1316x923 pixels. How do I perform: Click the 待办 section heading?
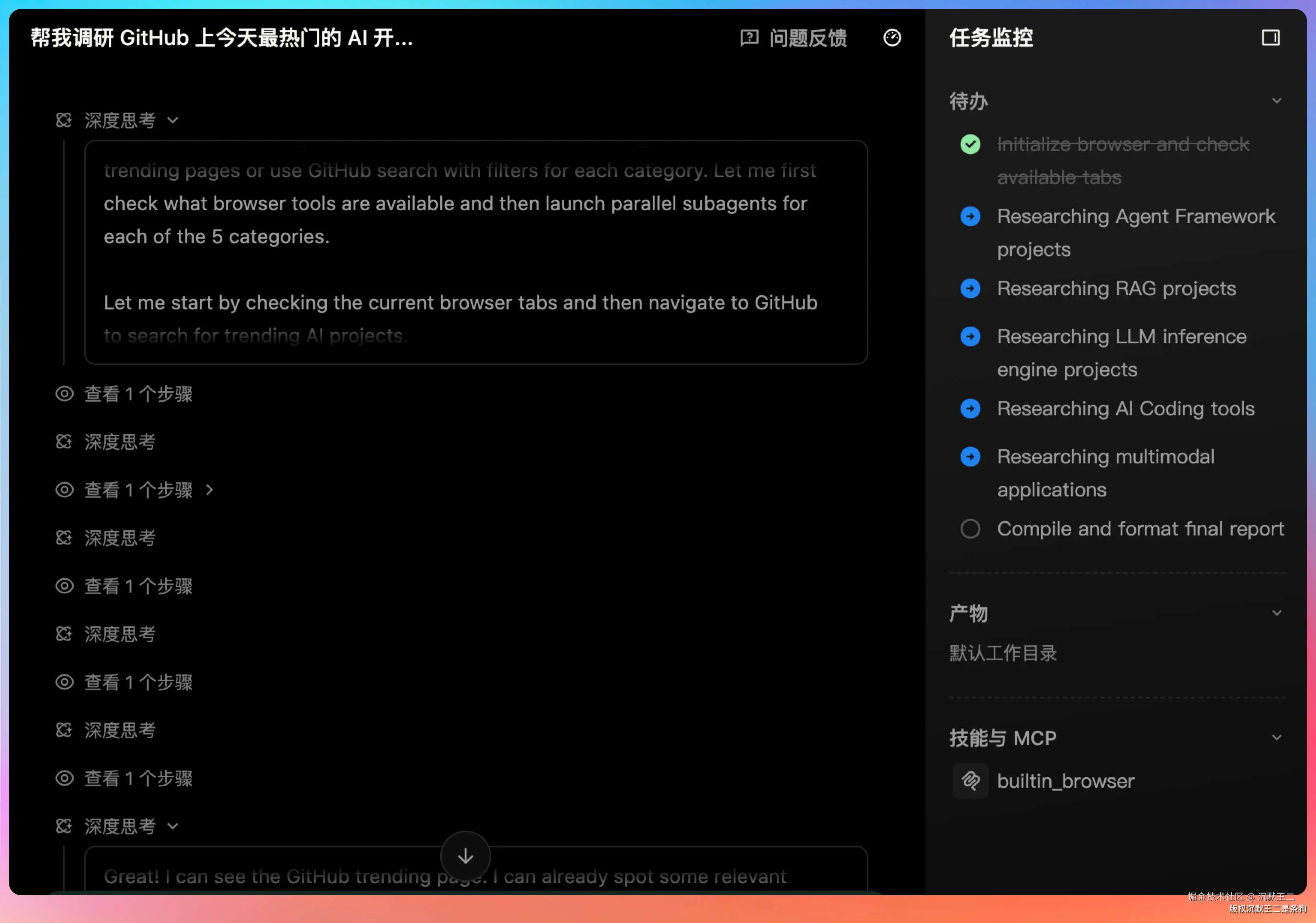point(969,101)
